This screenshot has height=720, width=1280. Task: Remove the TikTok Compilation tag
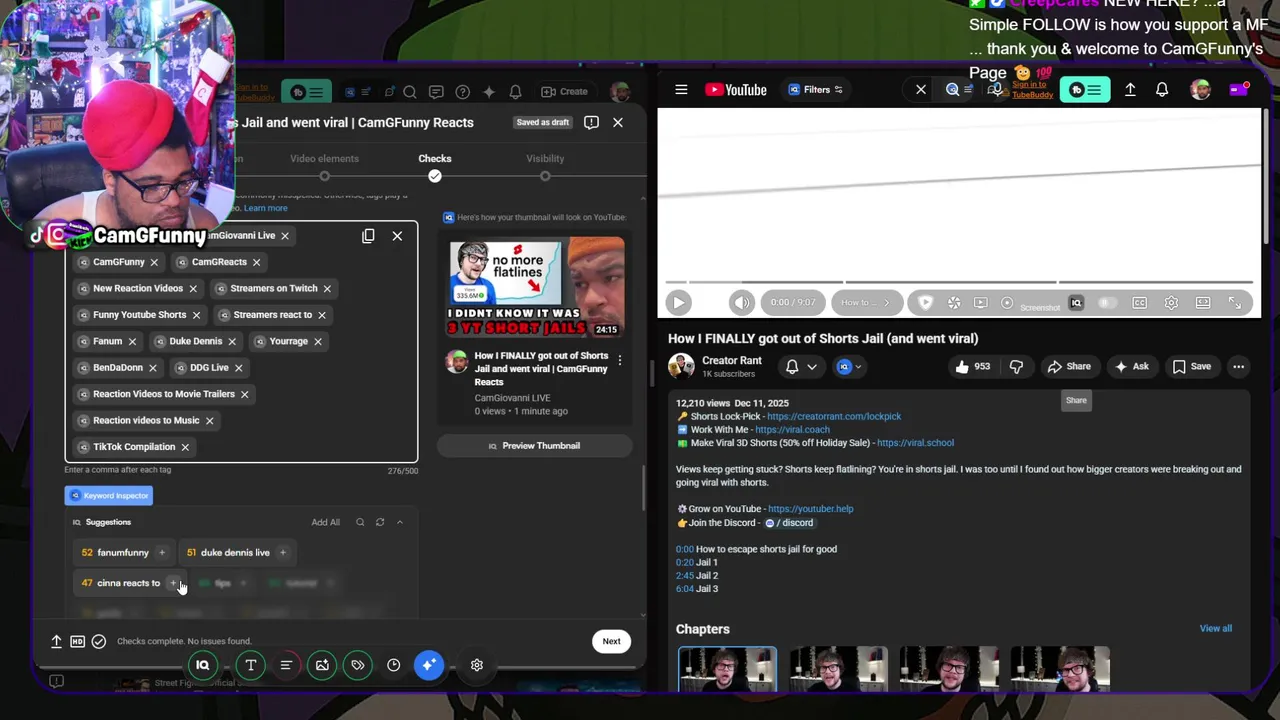[185, 447]
